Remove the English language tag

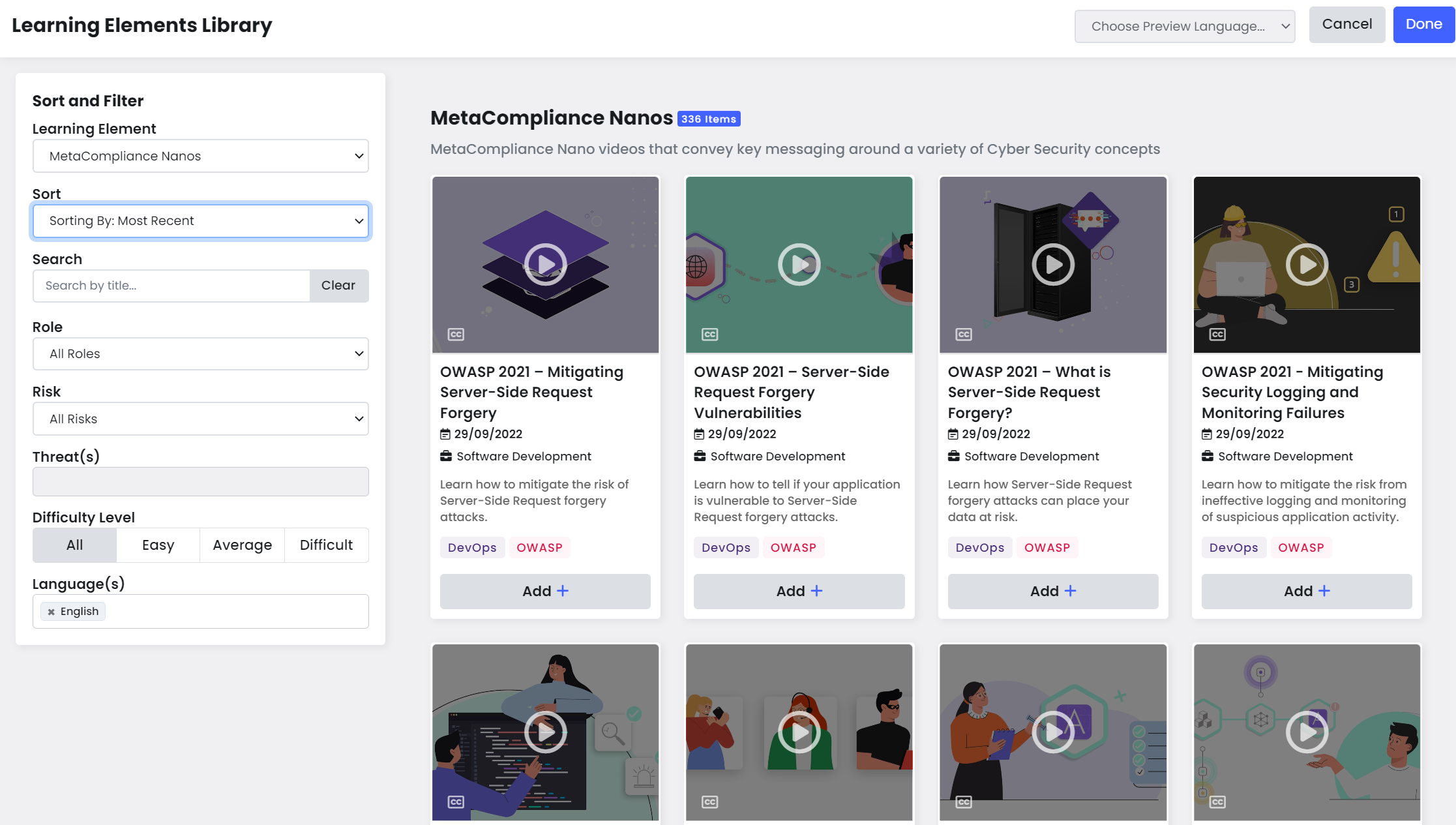pyautogui.click(x=51, y=612)
